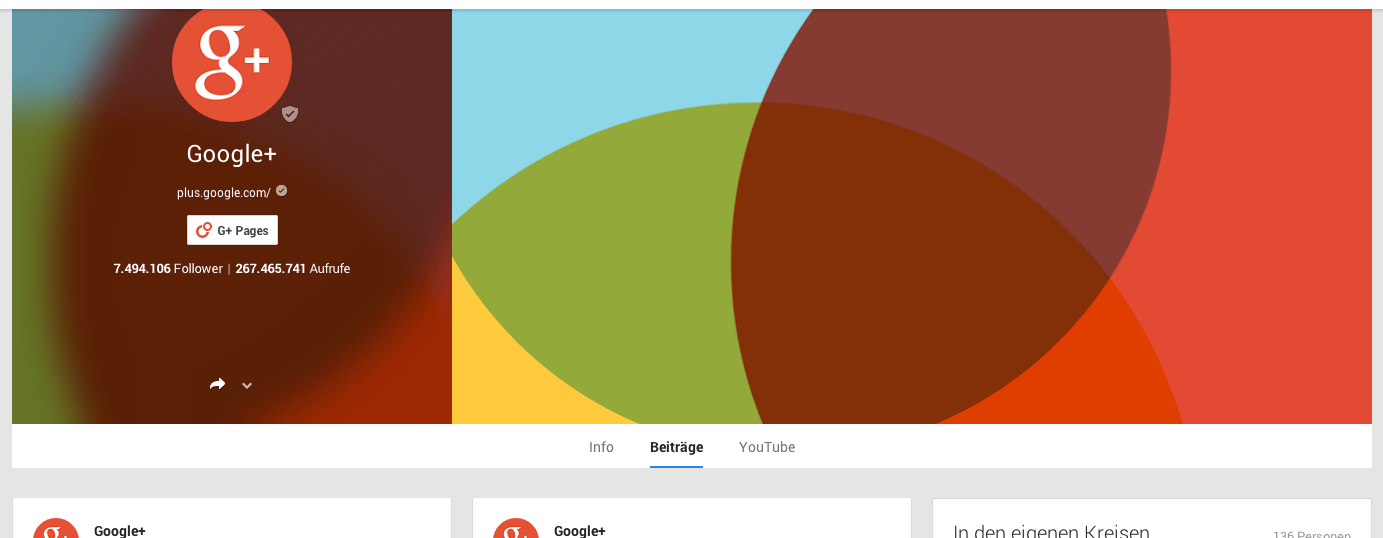
Task: Open the 136 Personen link
Action: pyautogui.click(x=1312, y=535)
